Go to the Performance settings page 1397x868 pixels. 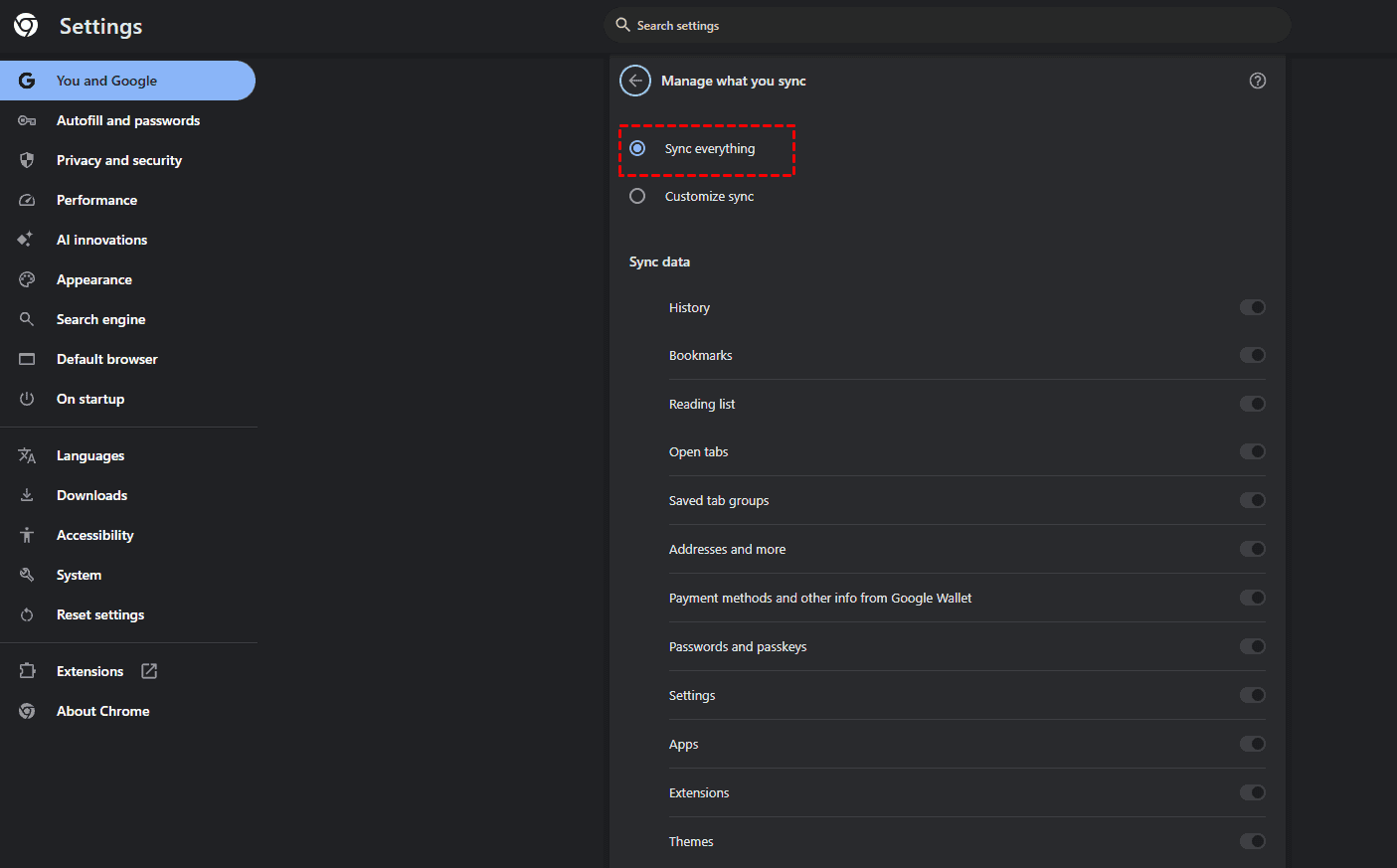click(96, 200)
